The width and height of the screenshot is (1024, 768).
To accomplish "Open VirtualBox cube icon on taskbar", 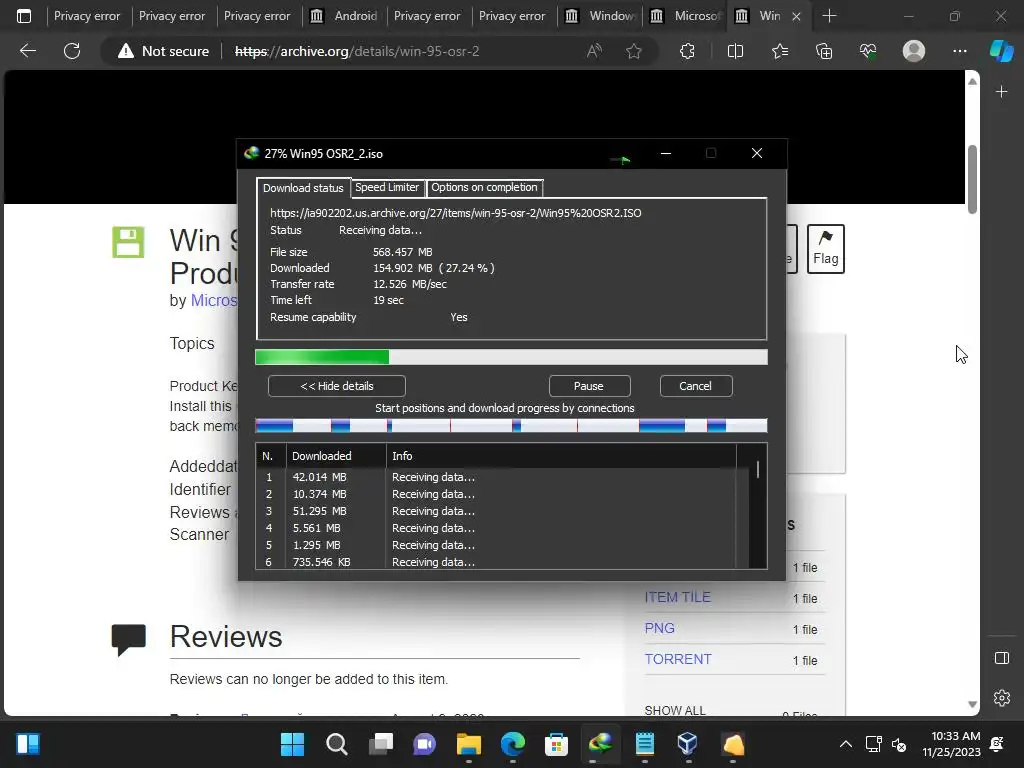I will click(688, 744).
